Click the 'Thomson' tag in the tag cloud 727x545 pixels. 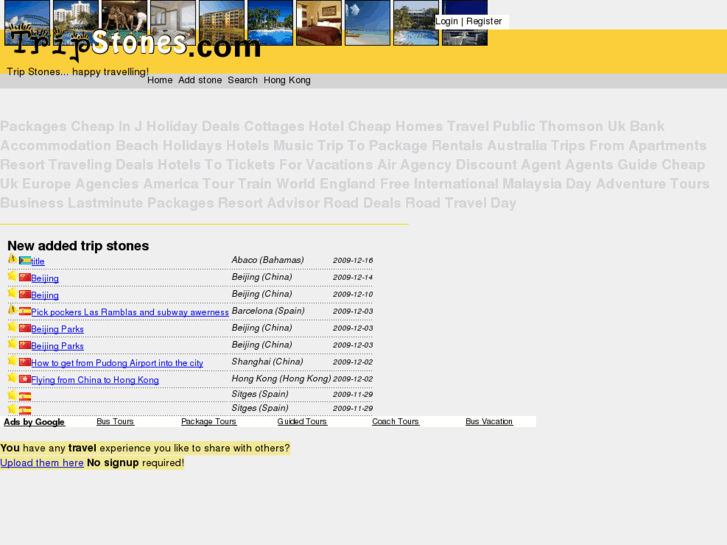571,126
